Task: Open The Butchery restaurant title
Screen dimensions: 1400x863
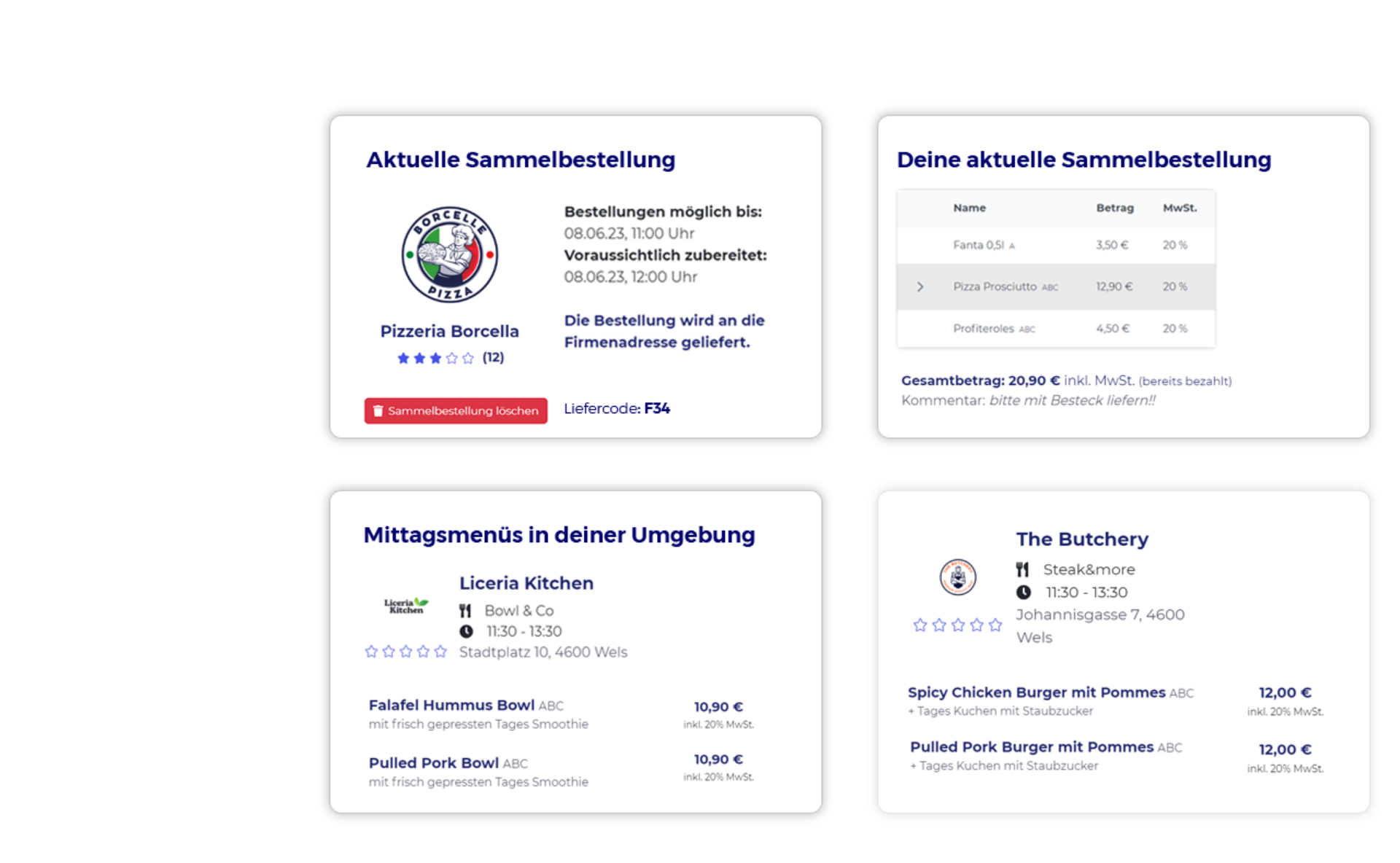Action: (1081, 539)
